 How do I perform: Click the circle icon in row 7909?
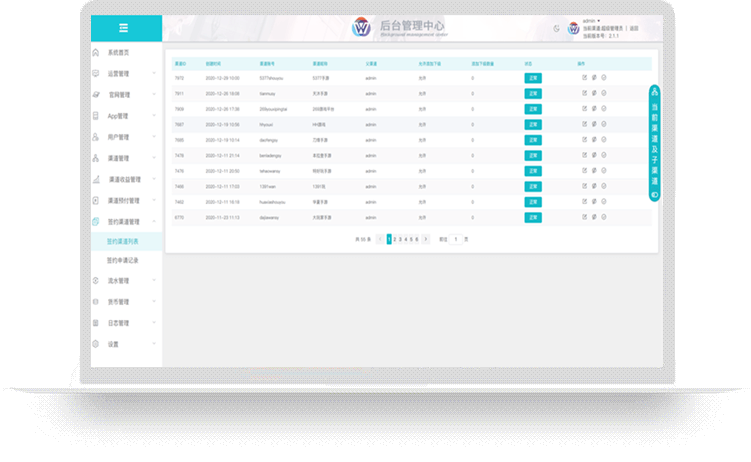point(604,108)
